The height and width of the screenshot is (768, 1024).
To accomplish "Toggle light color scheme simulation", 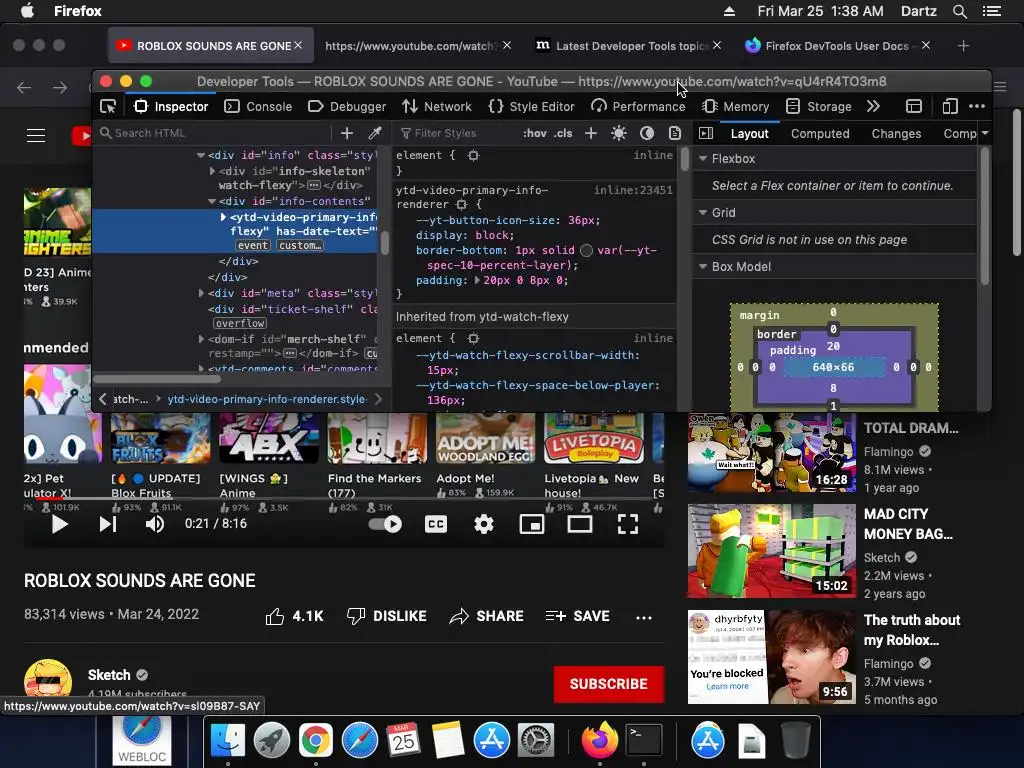I will point(618,133).
